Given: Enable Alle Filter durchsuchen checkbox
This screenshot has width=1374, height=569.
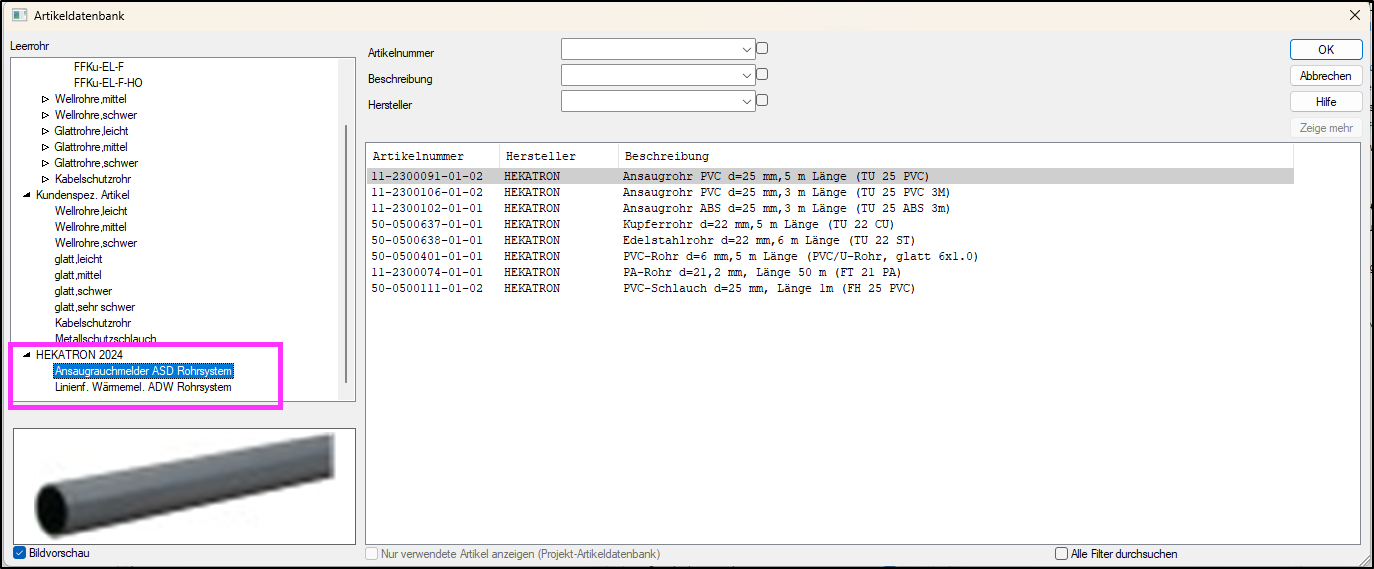Looking at the screenshot, I should [1061, 553].
